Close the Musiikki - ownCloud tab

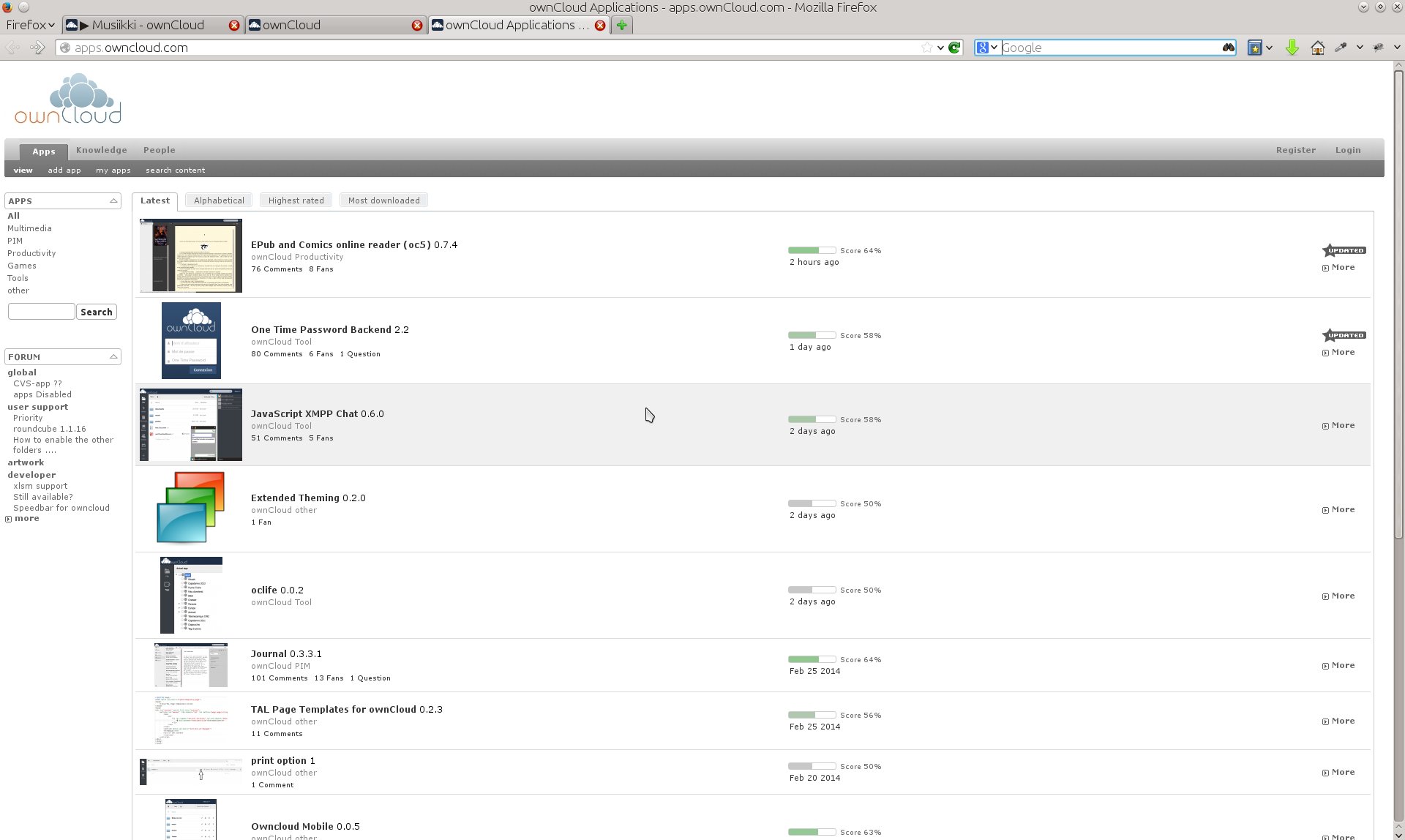tap(234, 25)
